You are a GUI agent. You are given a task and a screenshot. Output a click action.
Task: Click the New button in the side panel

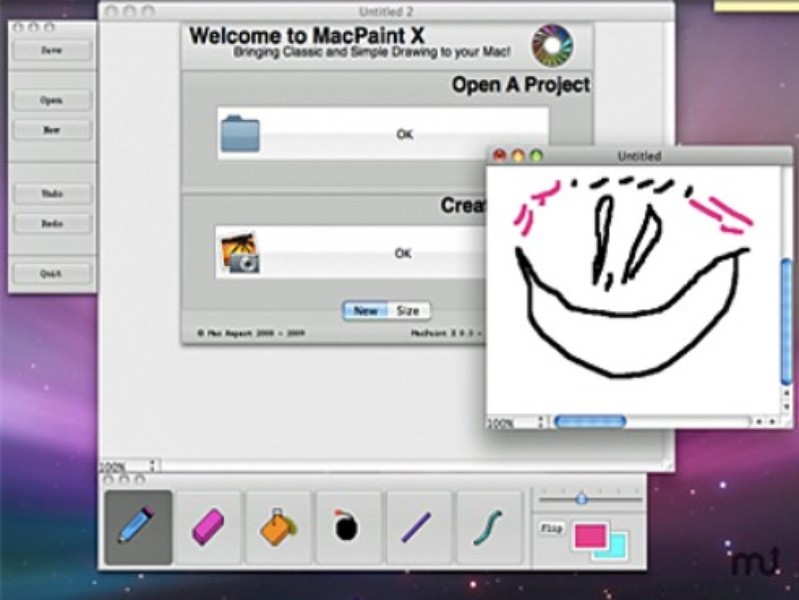pos(52,130)
